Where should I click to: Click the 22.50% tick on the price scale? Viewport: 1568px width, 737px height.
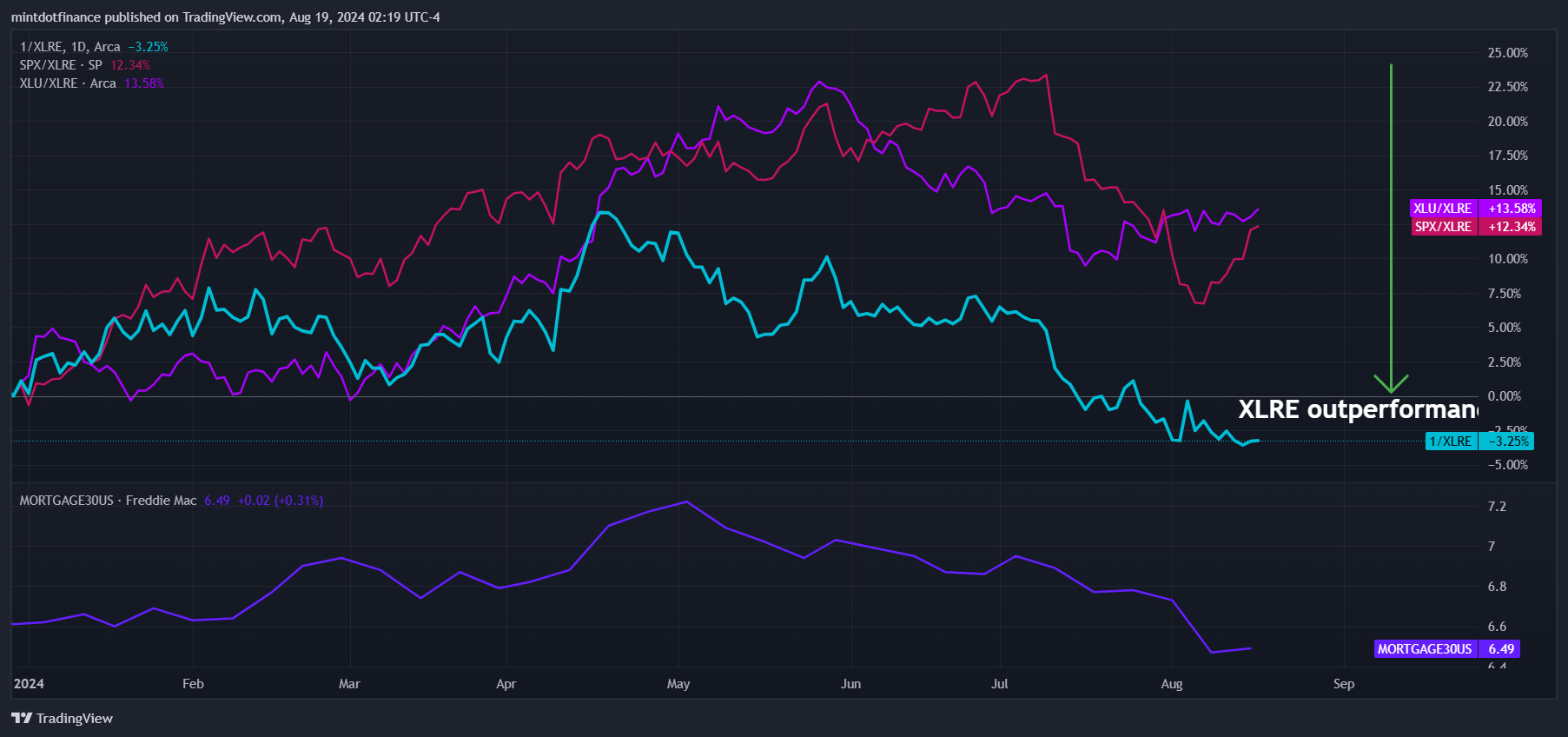(x=1508, y=87)
